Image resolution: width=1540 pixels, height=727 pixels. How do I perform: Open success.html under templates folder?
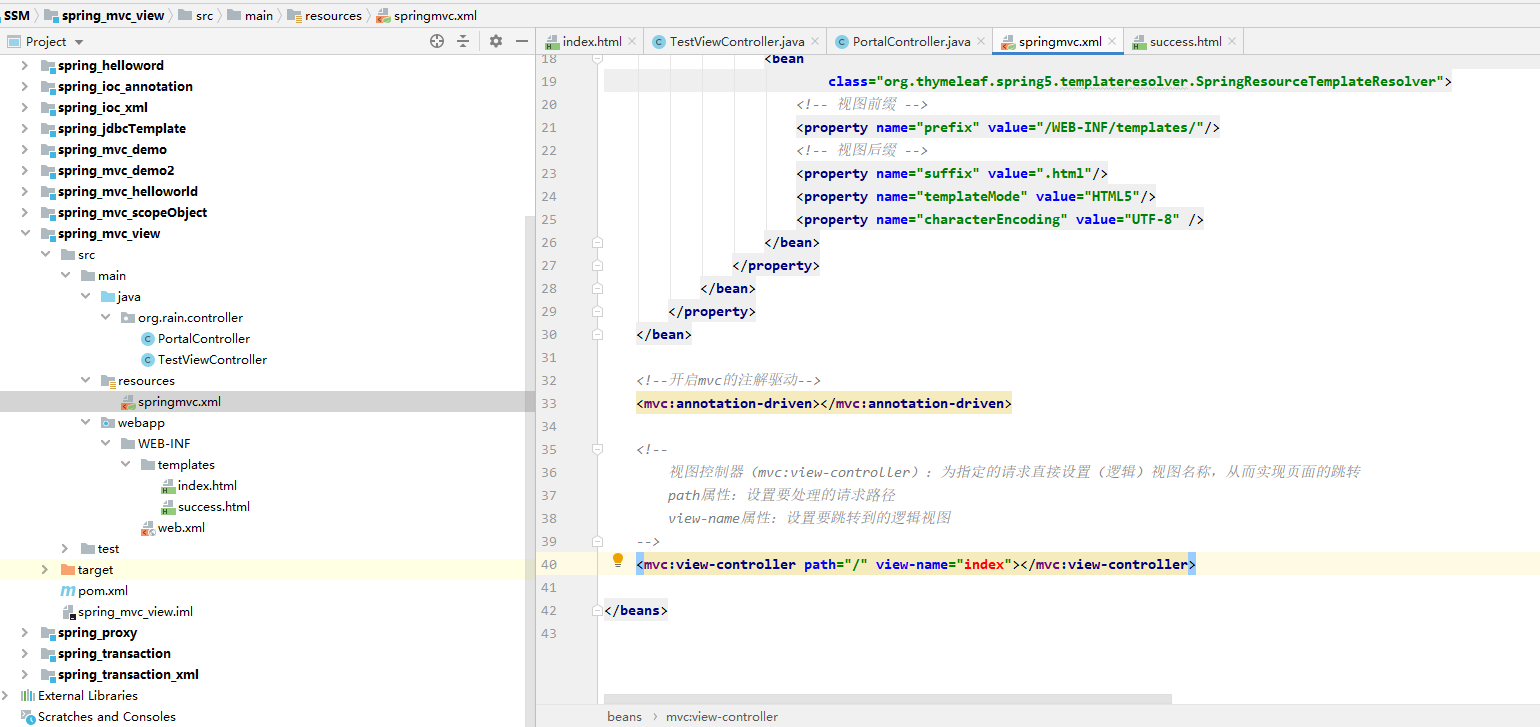[214, 506]
